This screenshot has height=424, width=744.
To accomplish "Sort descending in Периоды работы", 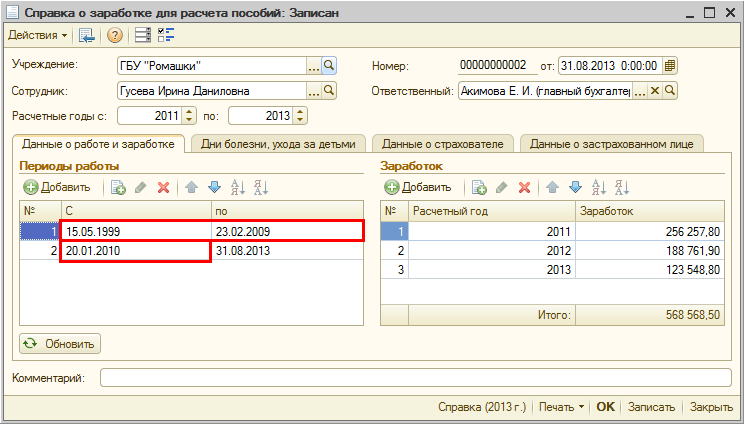I will (x=261, y=188).
